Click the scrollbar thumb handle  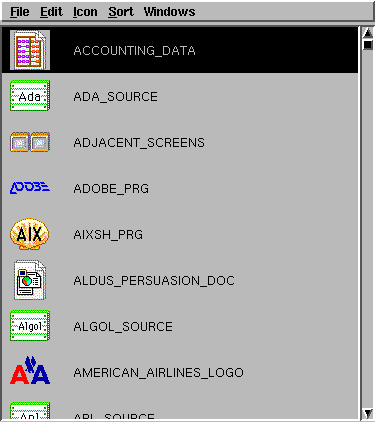click(x=368, y=45)
